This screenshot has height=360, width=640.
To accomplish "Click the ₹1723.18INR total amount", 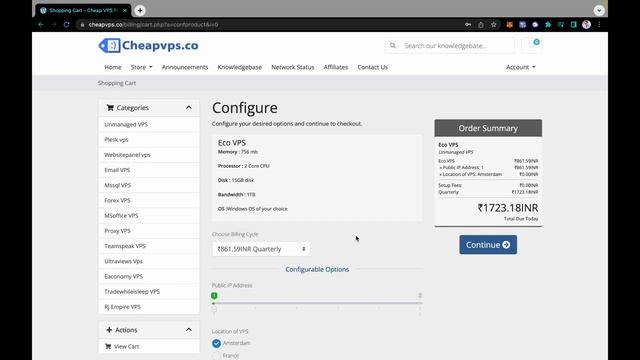I will (508, 208).
